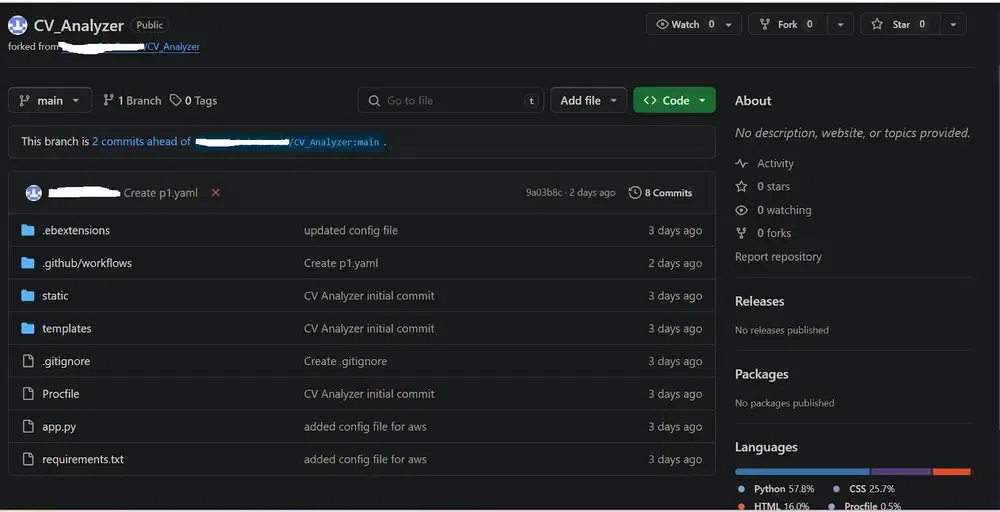This screenshot has width=1000, height=512.
Task: Click the .gitignore file icon
Action: pyautogui.click(x=27, y=361)
